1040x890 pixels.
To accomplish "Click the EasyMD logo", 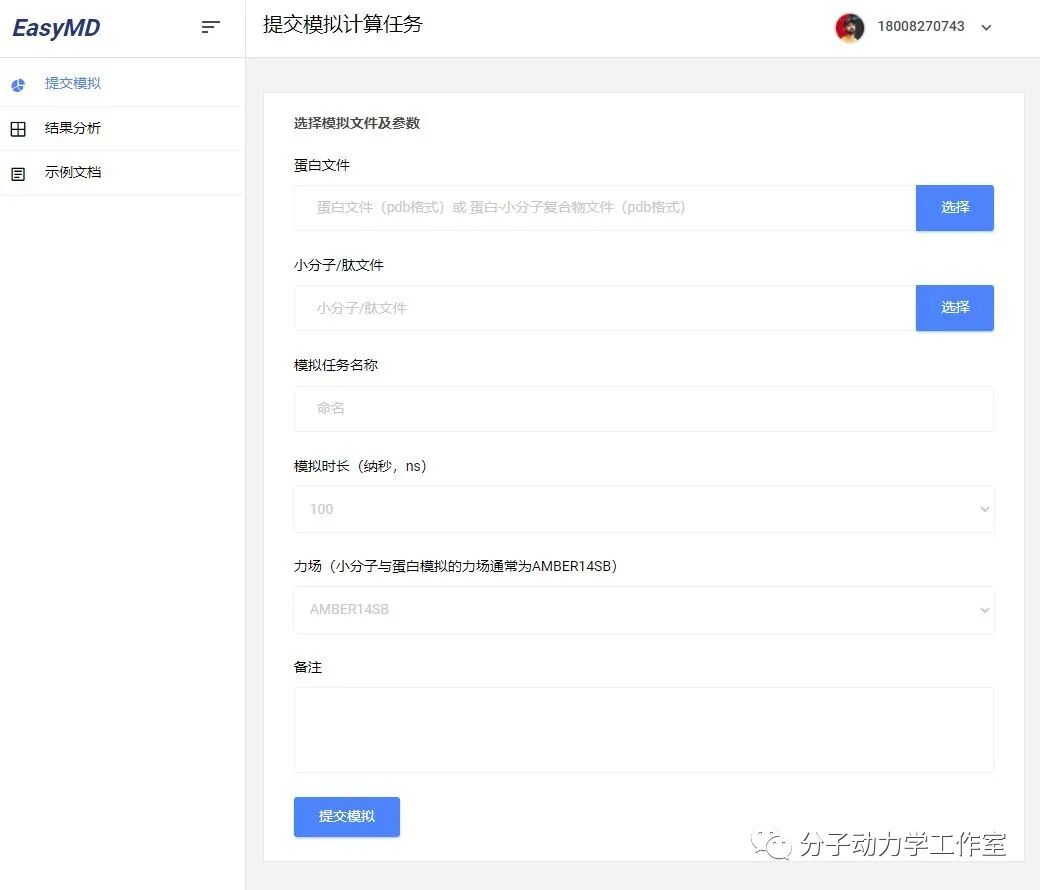I will coord(55,27).
